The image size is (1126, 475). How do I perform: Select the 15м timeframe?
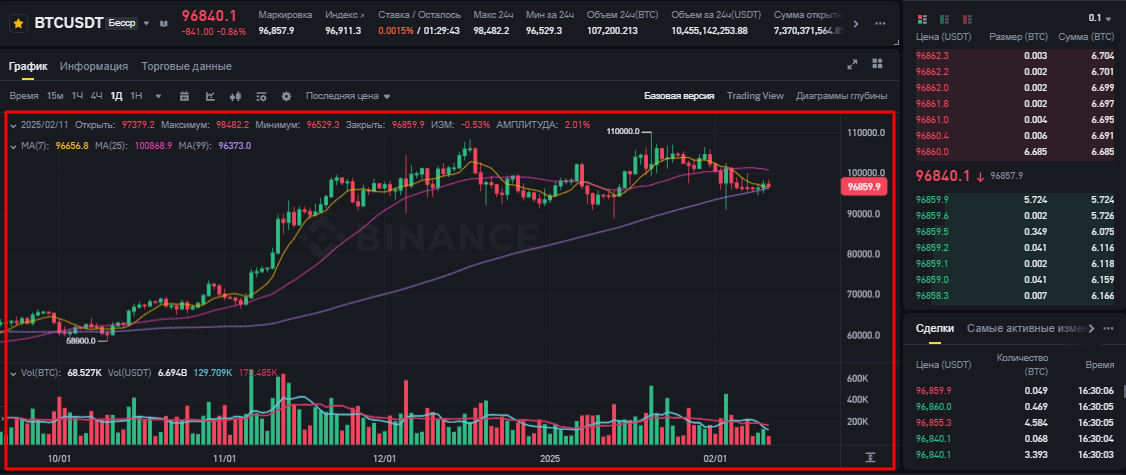pyautogui.click(x=55, y=96)
